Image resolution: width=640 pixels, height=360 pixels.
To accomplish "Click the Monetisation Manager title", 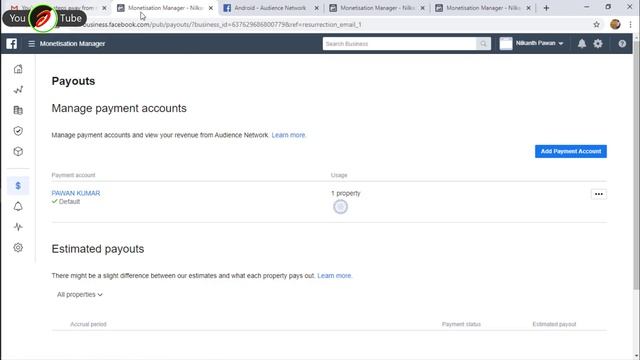I will click(x=72, y=44).
